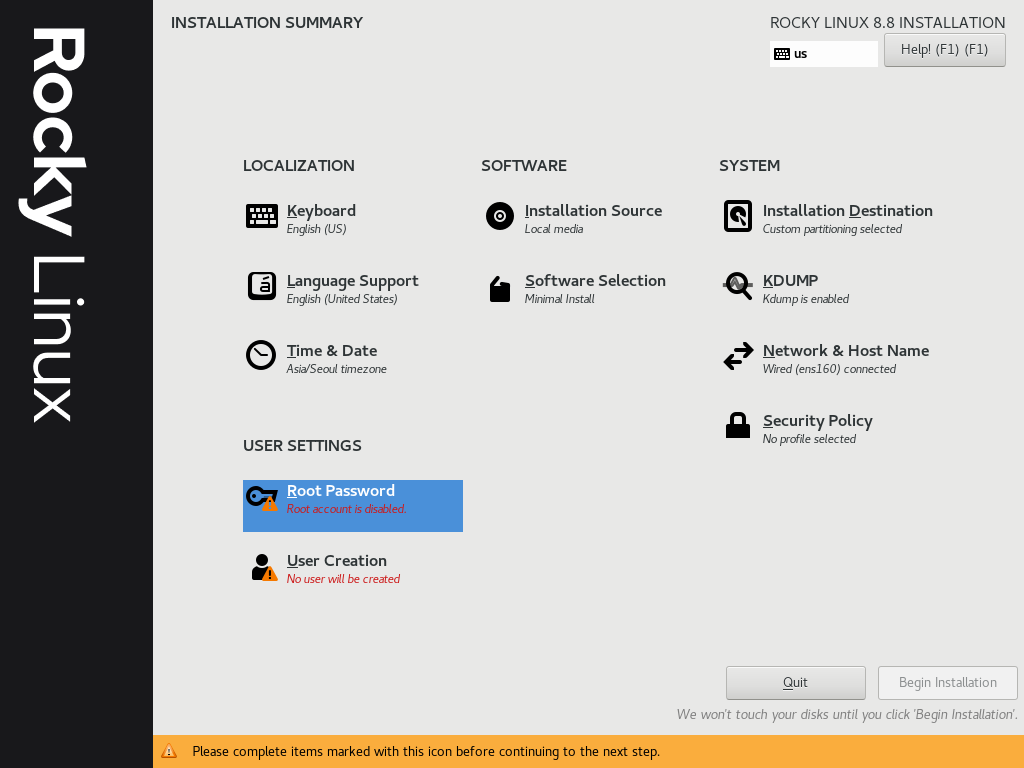Click the 'us' keyboard layout indicator
1024x768 pixels.
pos(824,54)
